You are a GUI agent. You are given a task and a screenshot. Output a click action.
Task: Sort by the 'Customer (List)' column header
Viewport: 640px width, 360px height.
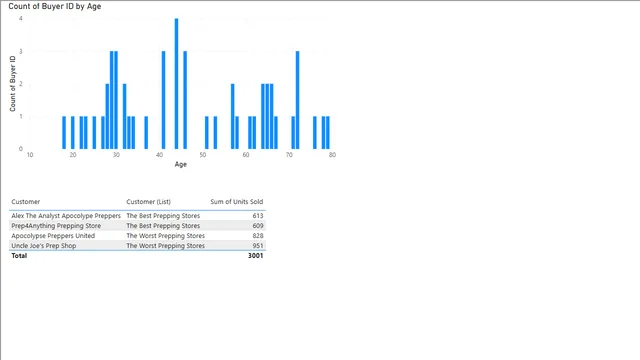pos(149,202)
